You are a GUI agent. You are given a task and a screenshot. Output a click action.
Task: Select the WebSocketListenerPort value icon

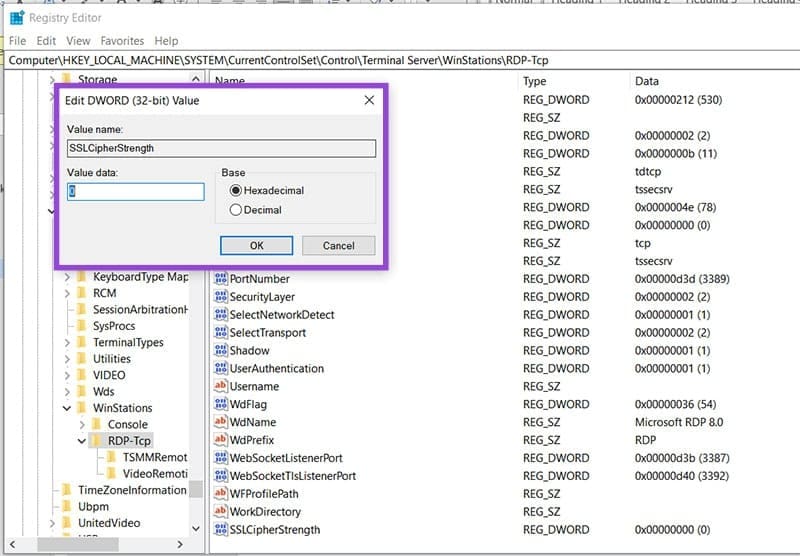220,458
